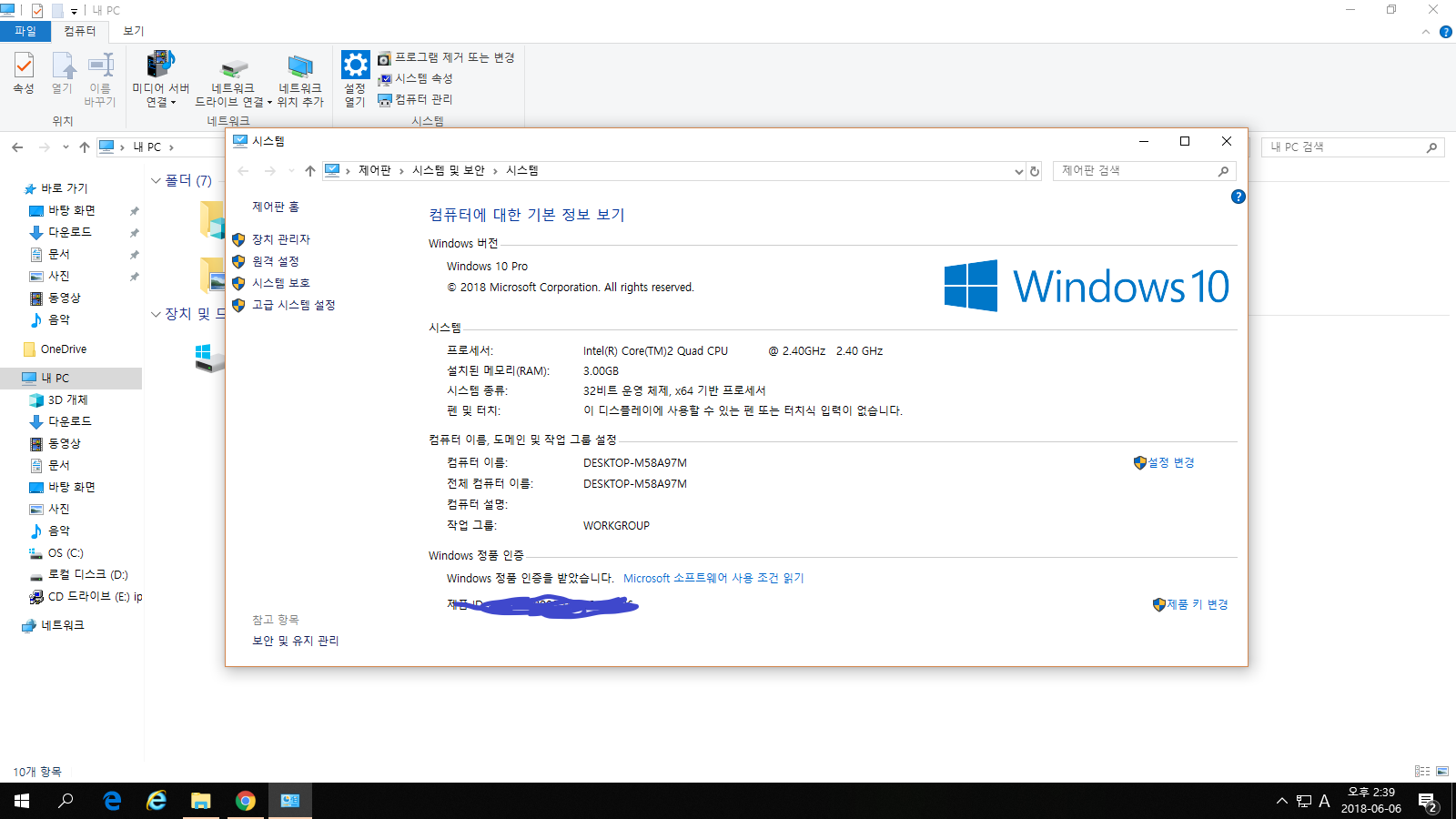1456x819 pixels.
Task: Collapse 장치 및 드라이브 group chevron
Action: tap(156, 314)
